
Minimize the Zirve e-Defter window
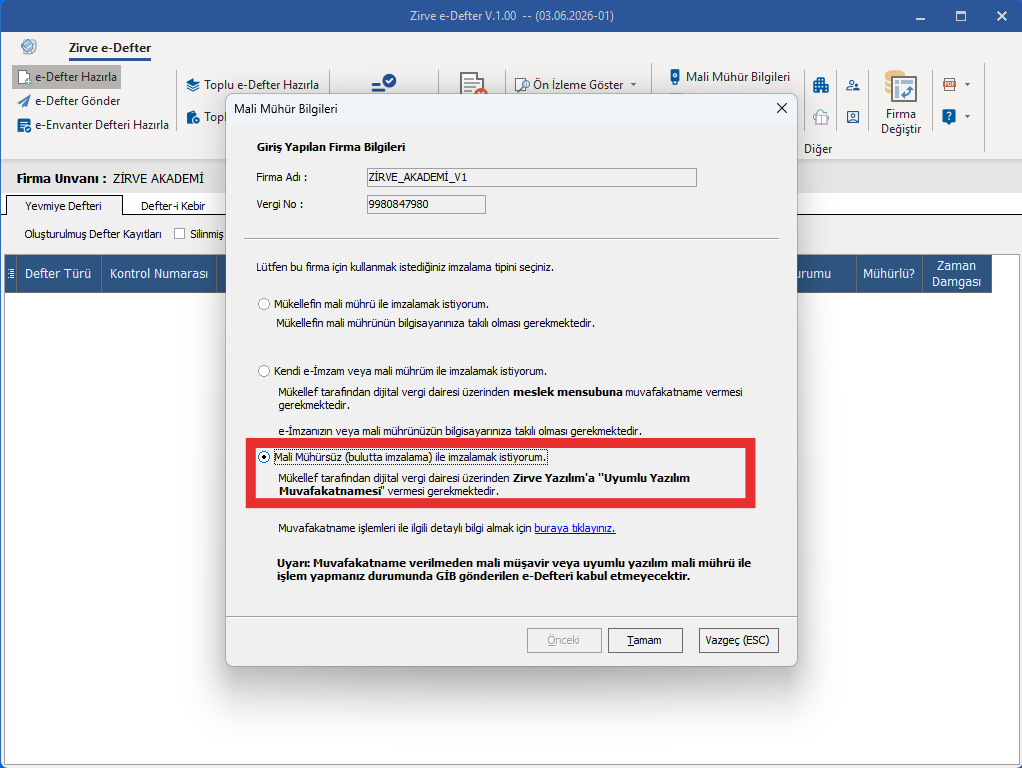coord(920,16)
